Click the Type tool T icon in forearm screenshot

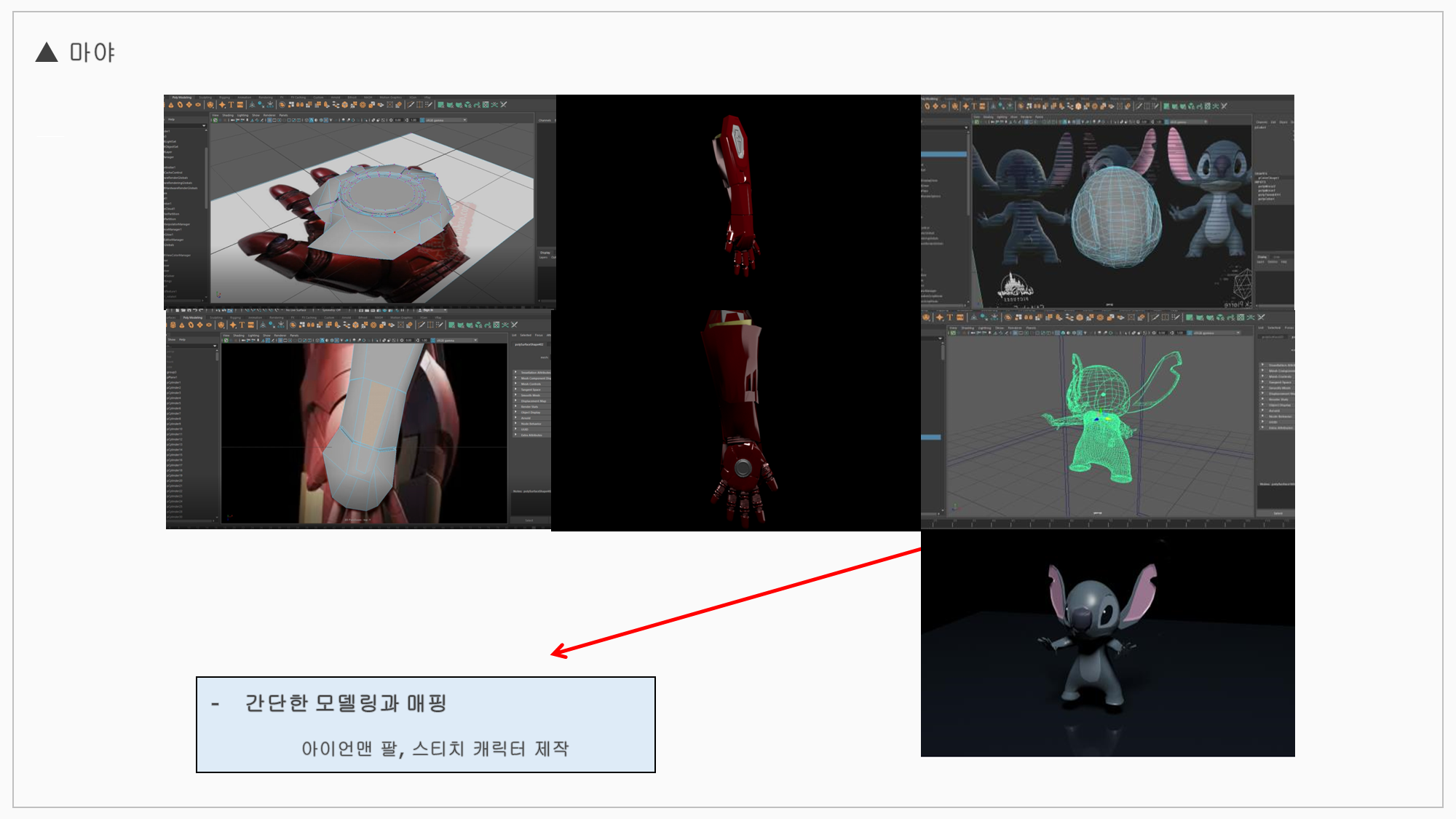click(x=242, y=325)
